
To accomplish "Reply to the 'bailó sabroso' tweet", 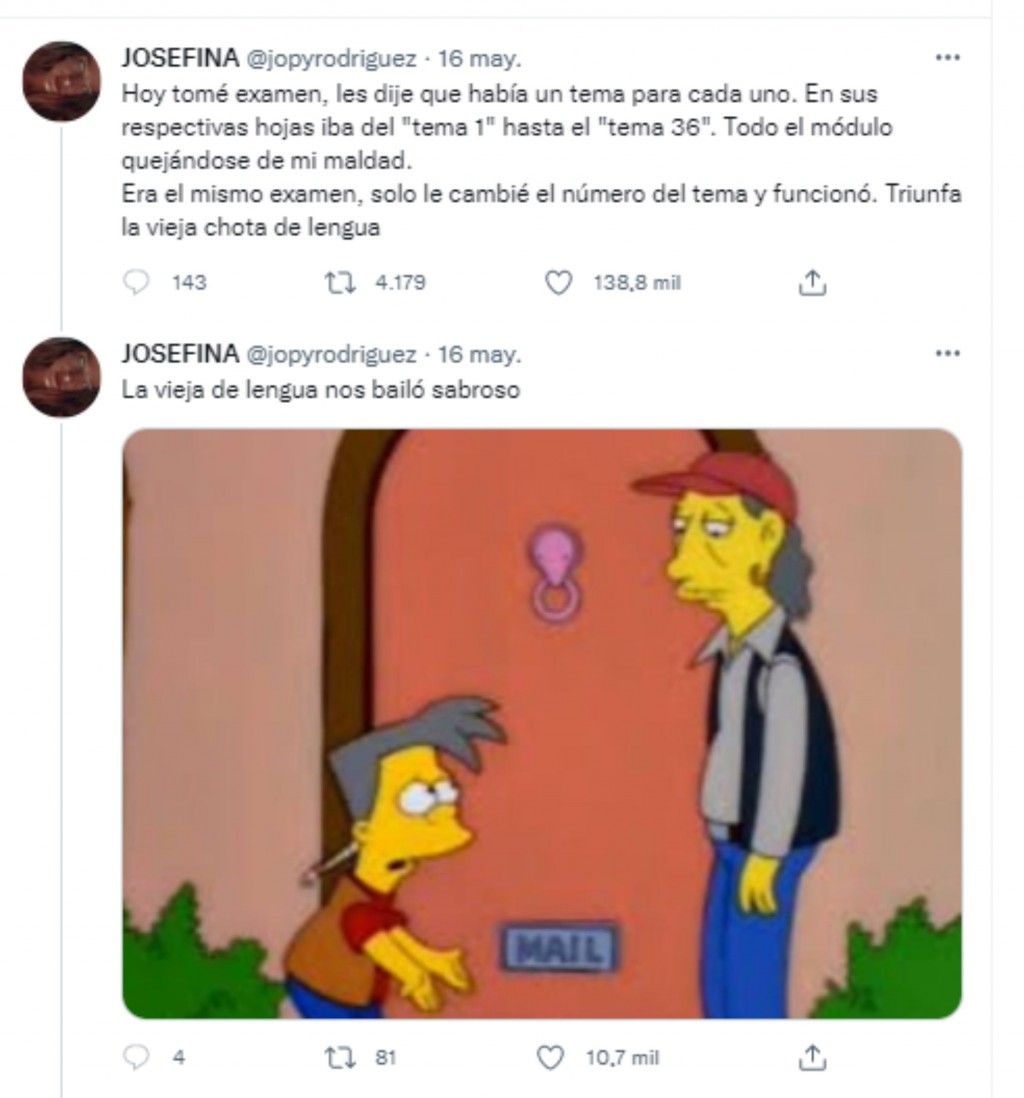I will [x=136, y=1058].
